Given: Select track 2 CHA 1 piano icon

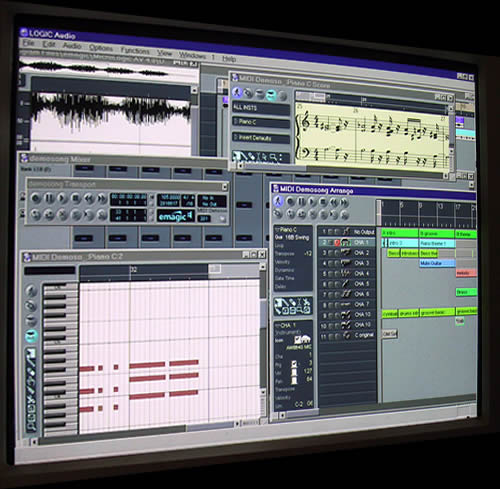Looking at the screenshot, I should [346, 242].
